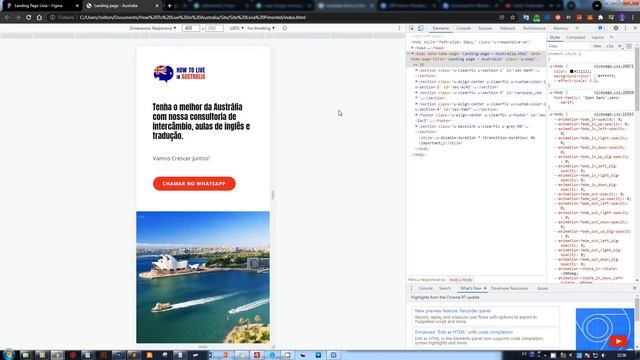Click the viewport width input field
The width and height of the screenshot is (640, 360).
click(191, 28)
